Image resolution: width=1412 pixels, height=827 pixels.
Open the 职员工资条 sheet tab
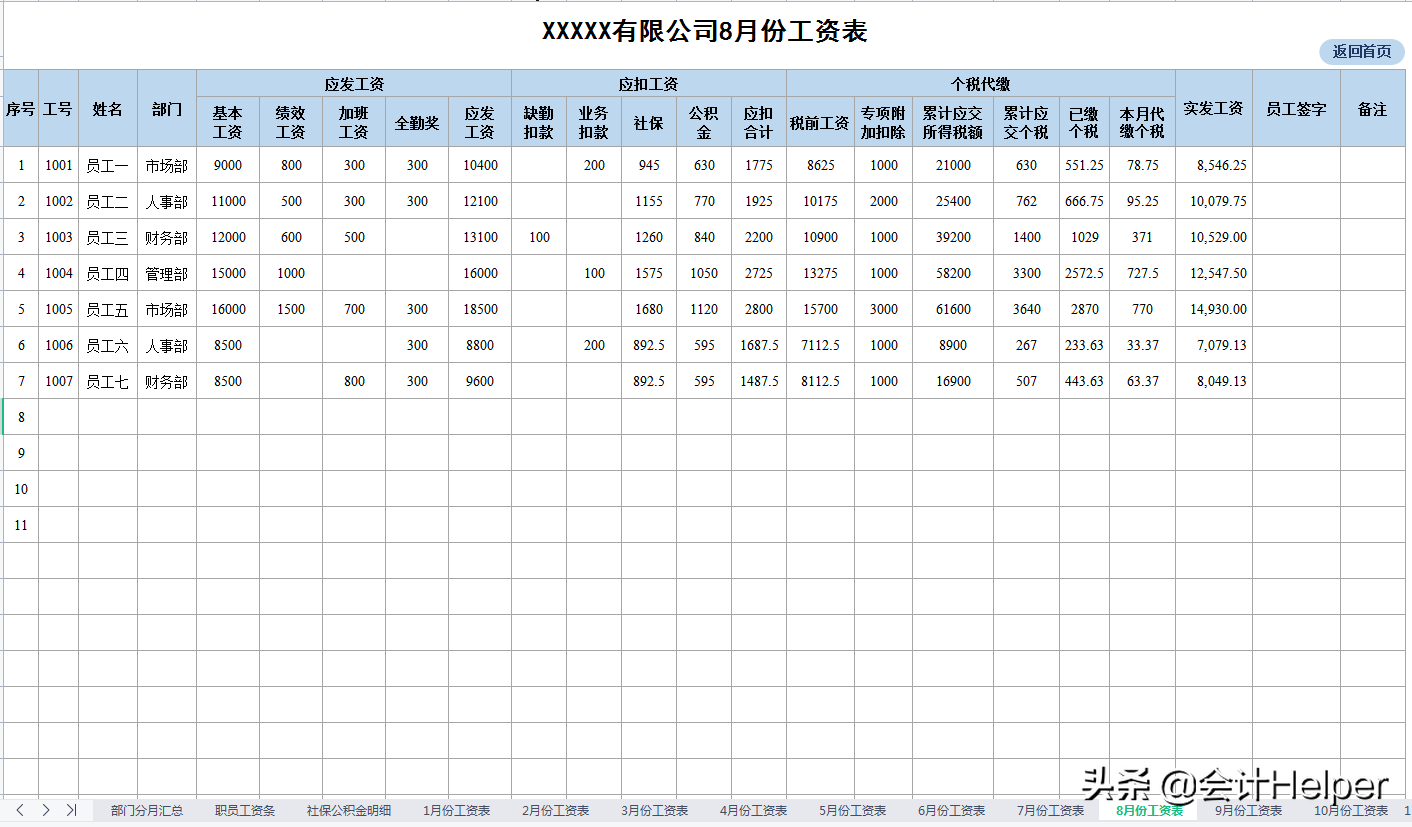[245, 811]
